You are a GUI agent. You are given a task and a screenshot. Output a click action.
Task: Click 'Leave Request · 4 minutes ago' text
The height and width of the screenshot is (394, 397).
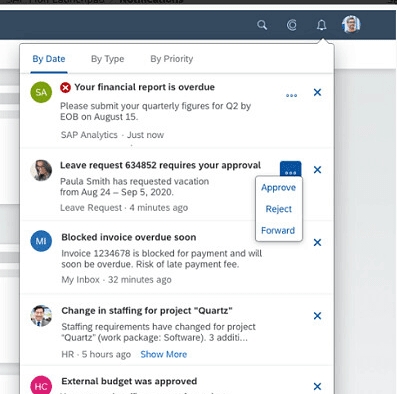click(x=124, y=208)
